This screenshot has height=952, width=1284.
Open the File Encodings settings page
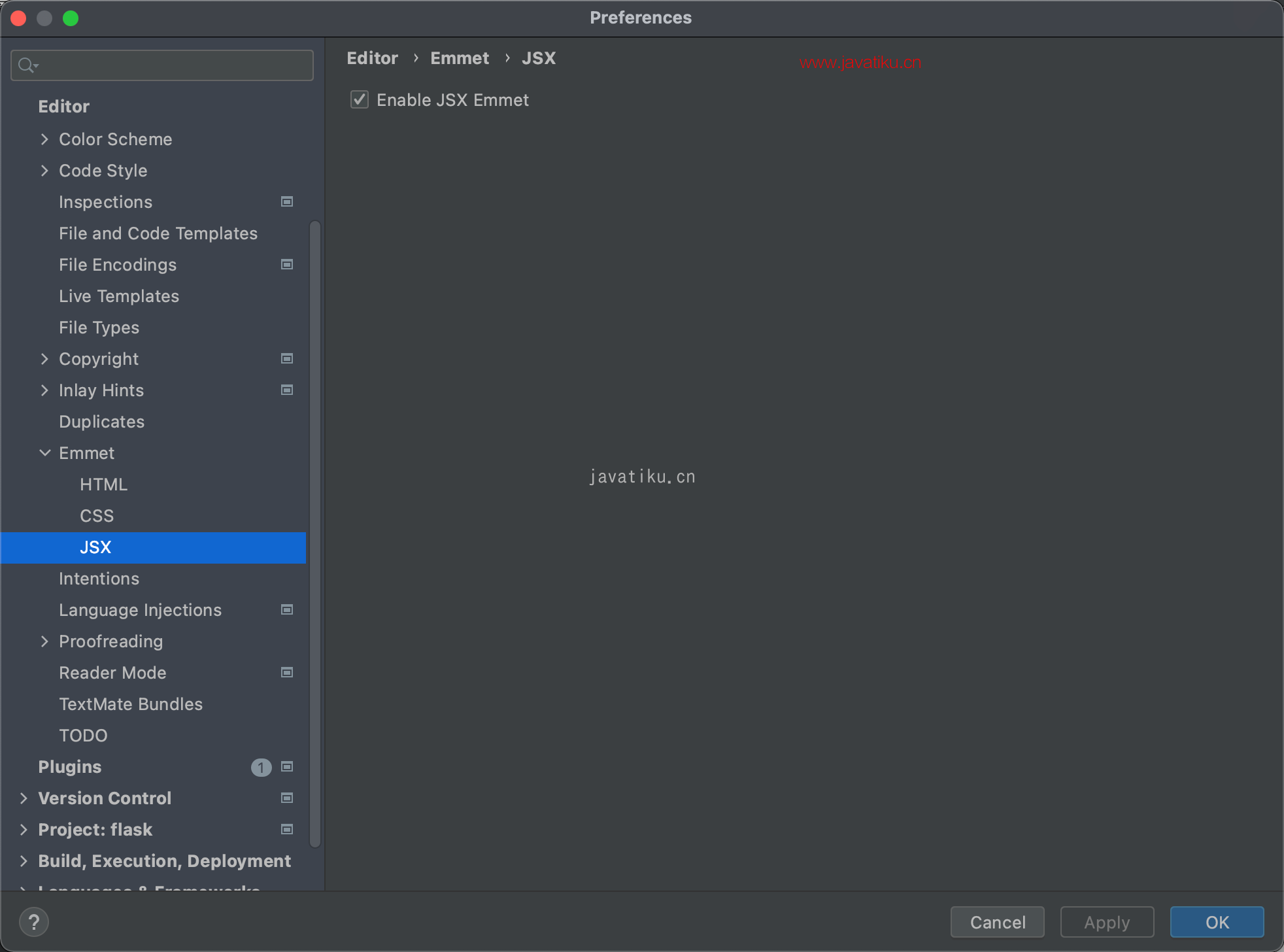point(118,265)
